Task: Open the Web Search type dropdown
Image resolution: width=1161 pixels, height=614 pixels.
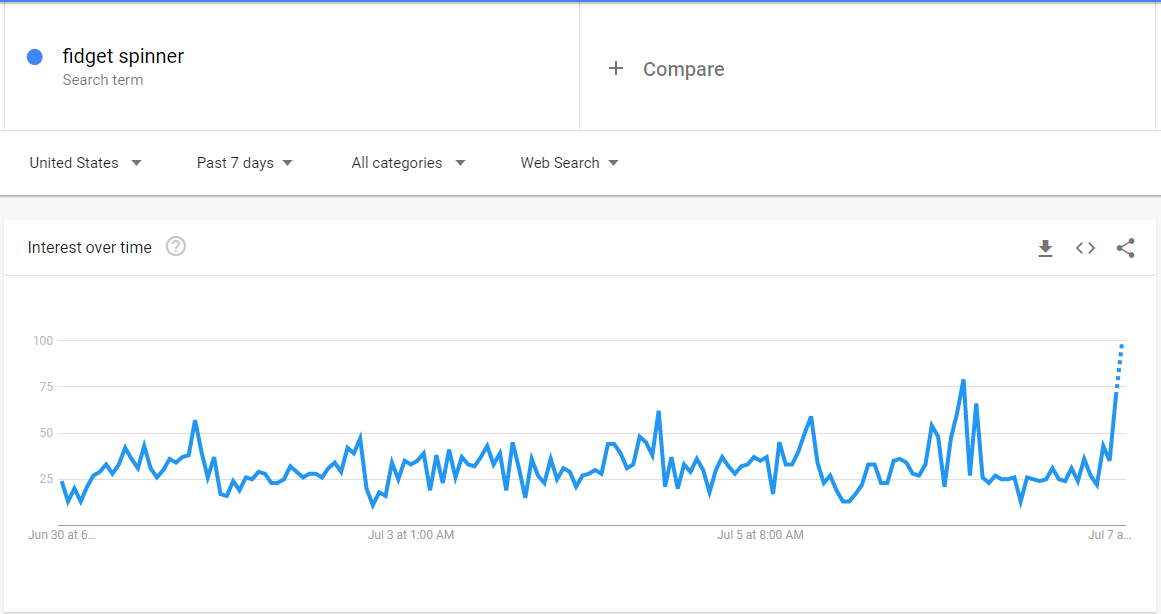Action: click(569, 163)
